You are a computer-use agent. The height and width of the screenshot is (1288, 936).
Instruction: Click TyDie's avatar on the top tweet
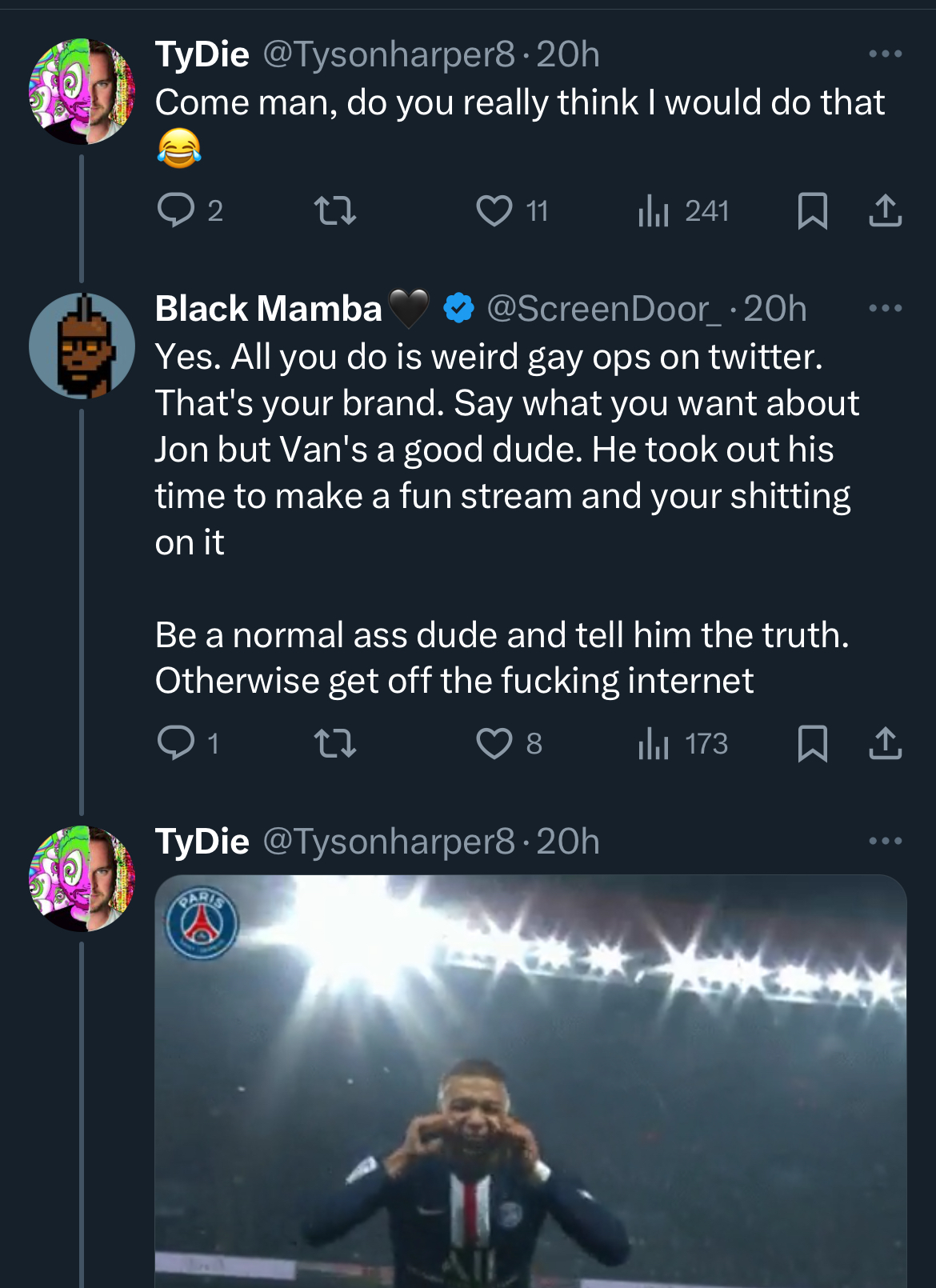pos(82,91)
